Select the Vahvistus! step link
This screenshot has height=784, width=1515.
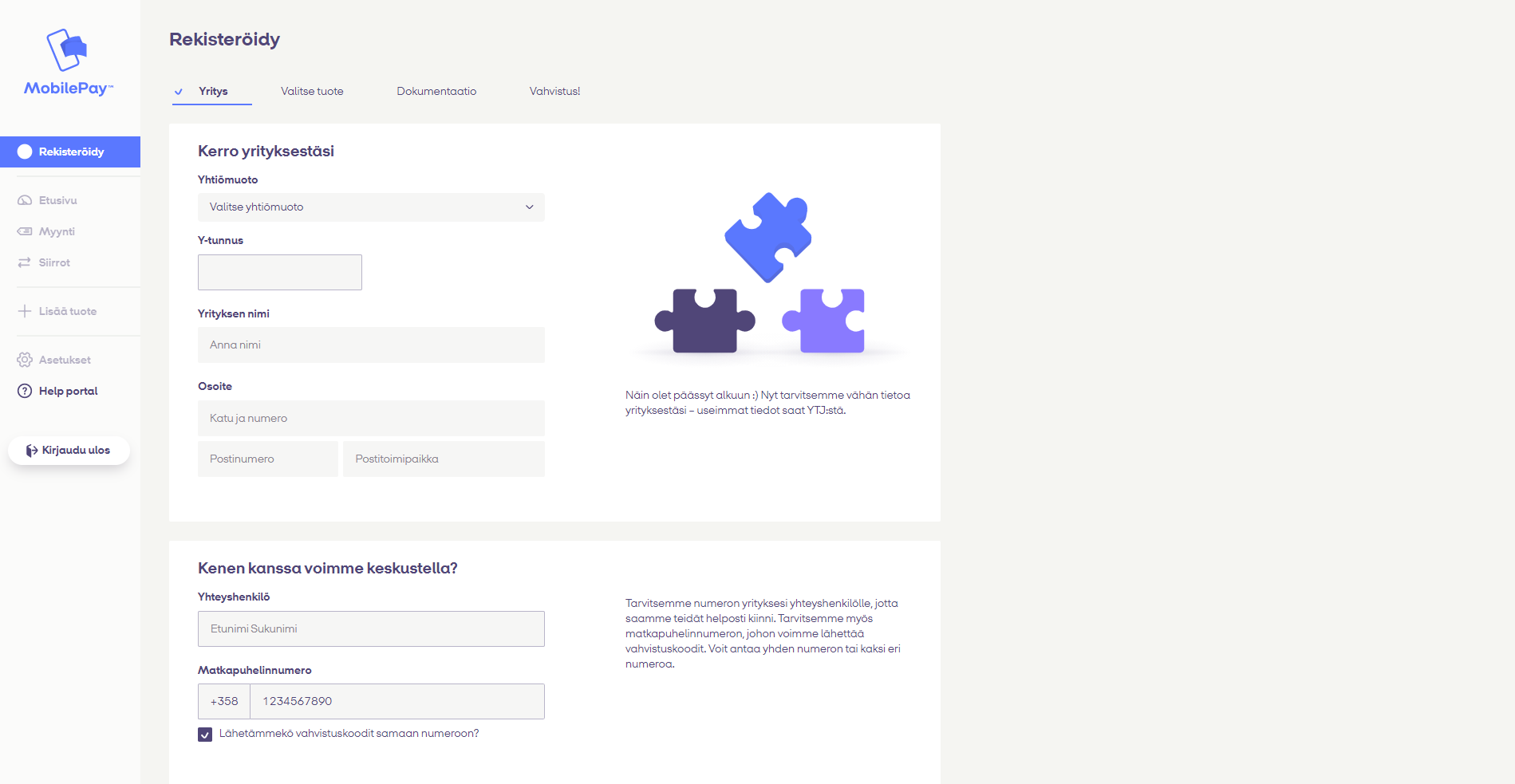click(x=554, y=91)
